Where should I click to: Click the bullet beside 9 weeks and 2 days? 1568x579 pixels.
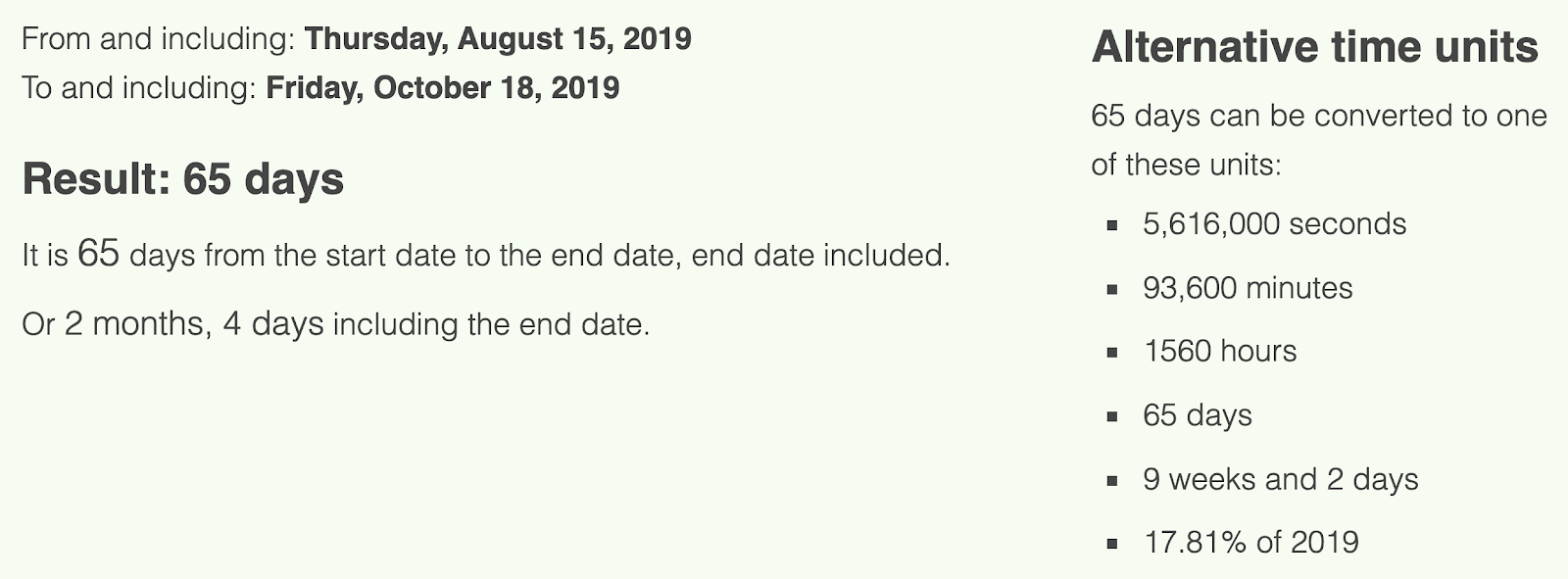tap(1112, 481)
